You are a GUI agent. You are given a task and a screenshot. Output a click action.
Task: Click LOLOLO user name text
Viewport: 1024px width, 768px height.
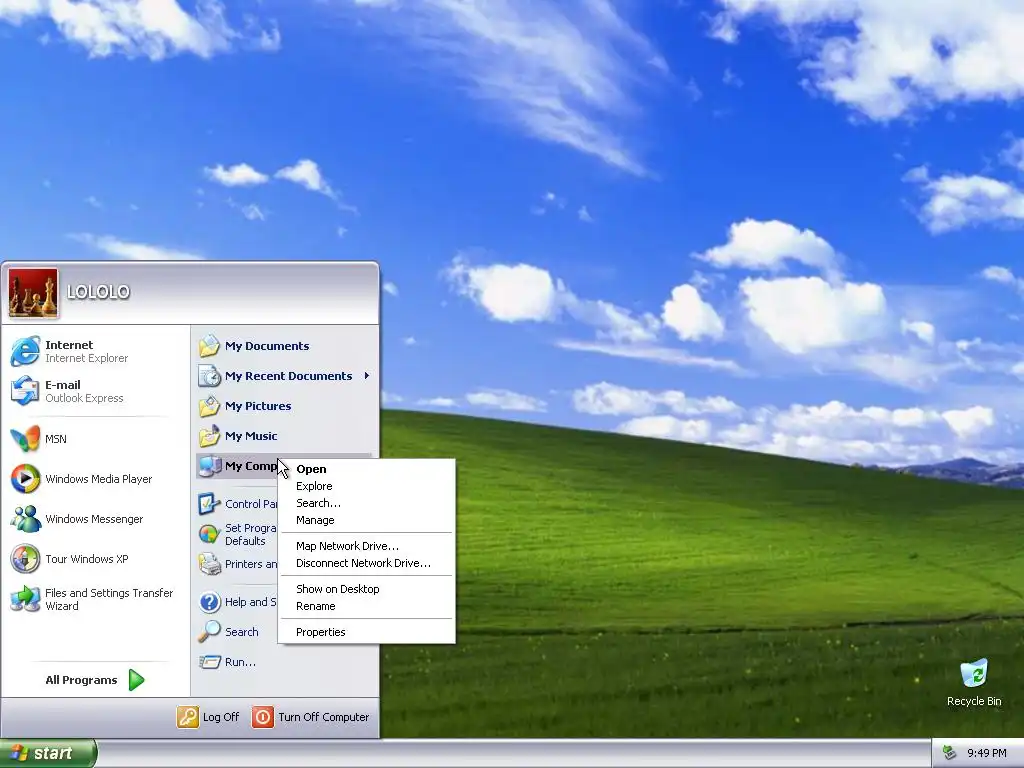coord(98,292)
